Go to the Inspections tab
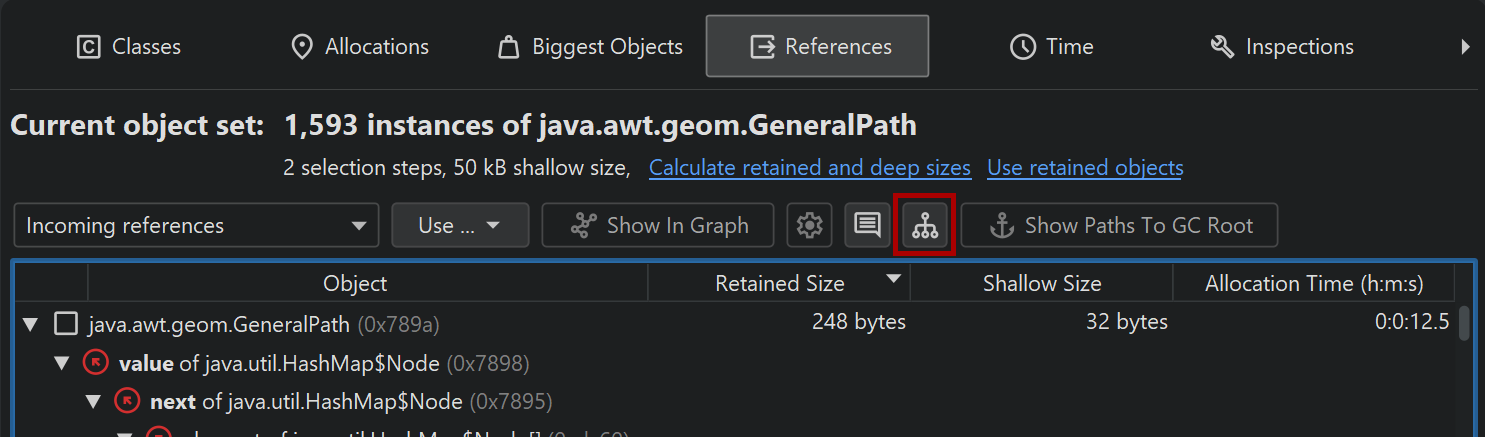This screenshot has width=1485, height=437. point(1281,47)
